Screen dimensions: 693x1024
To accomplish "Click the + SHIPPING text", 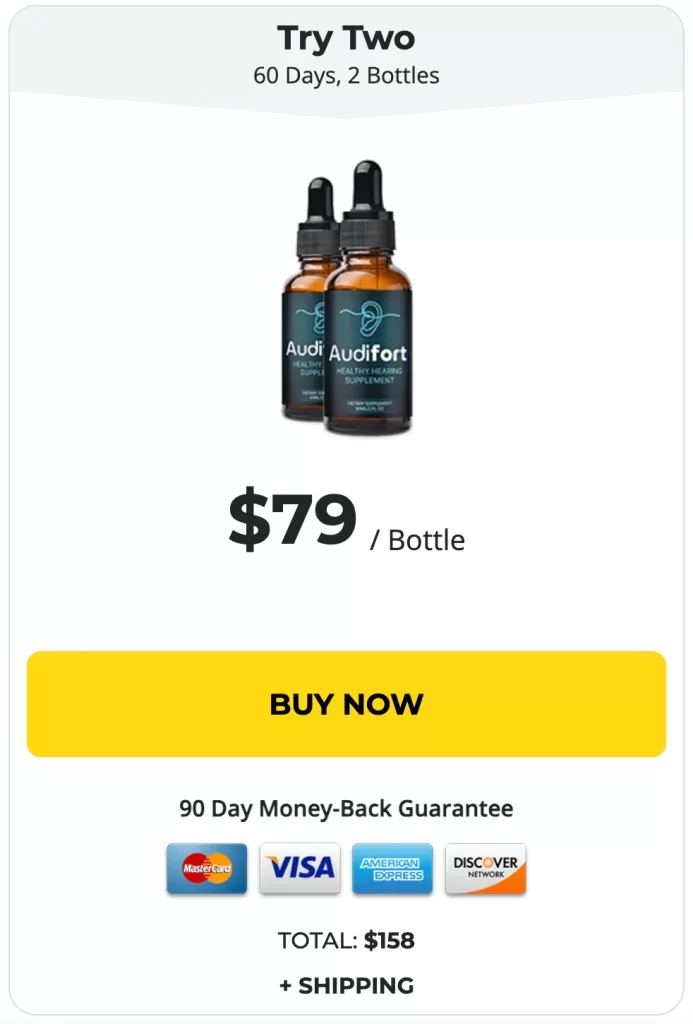I will (x=346, y=985).
